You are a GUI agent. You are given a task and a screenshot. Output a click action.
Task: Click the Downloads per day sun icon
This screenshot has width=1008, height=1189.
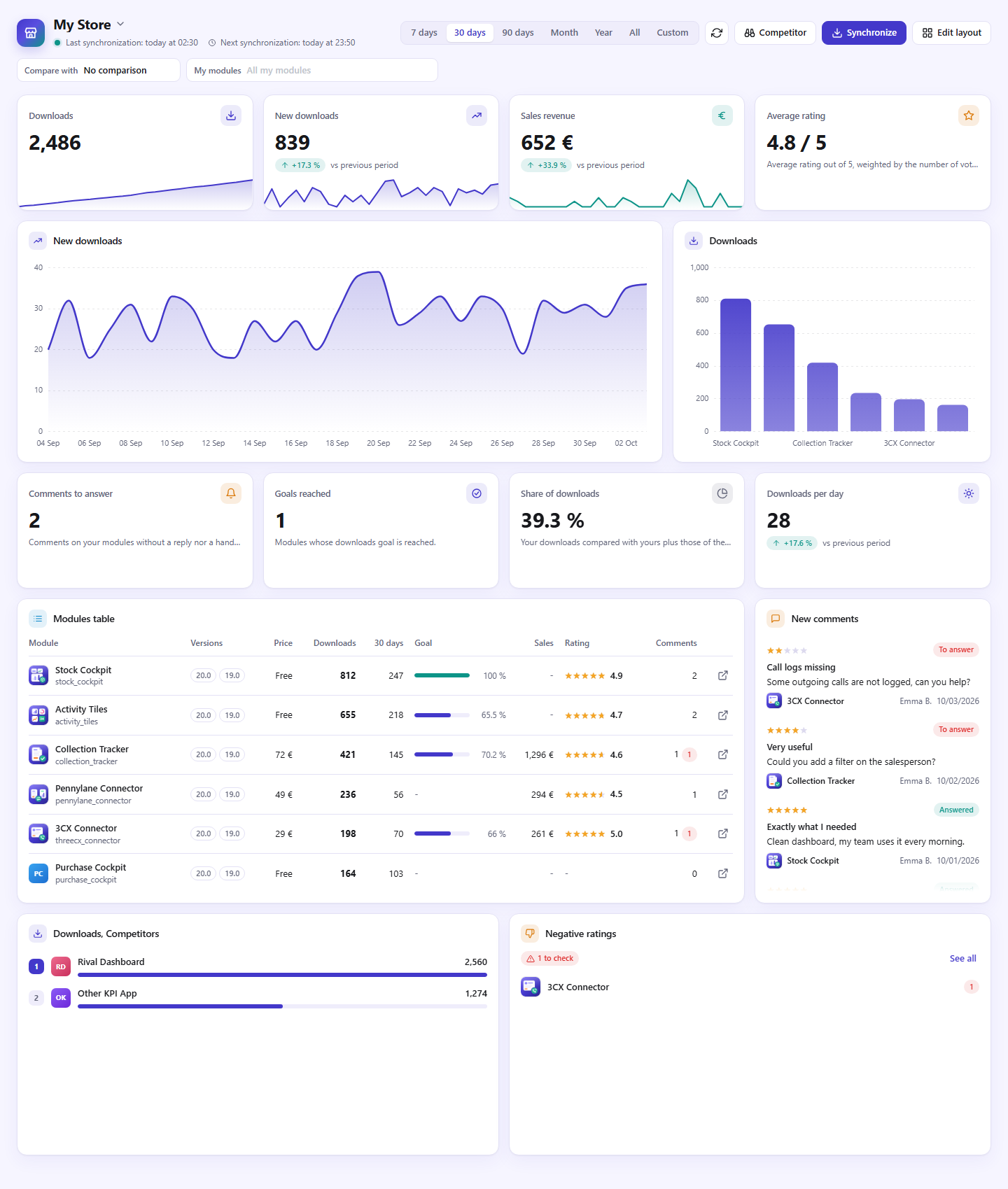click(x=969, y=493)
